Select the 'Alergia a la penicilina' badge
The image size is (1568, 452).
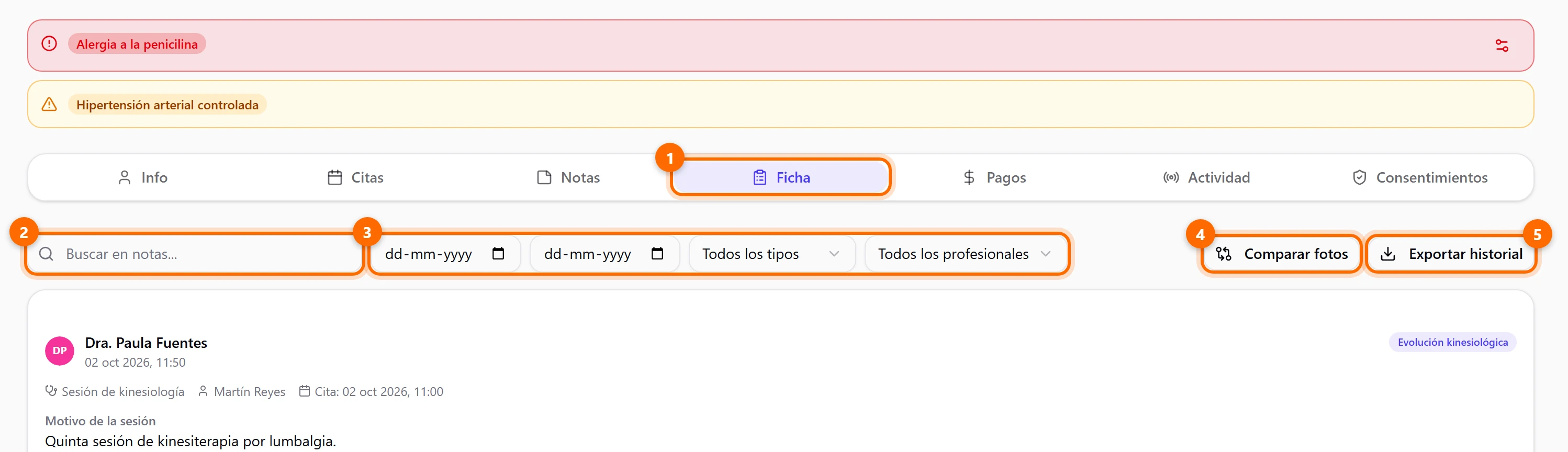click(137, 44)
